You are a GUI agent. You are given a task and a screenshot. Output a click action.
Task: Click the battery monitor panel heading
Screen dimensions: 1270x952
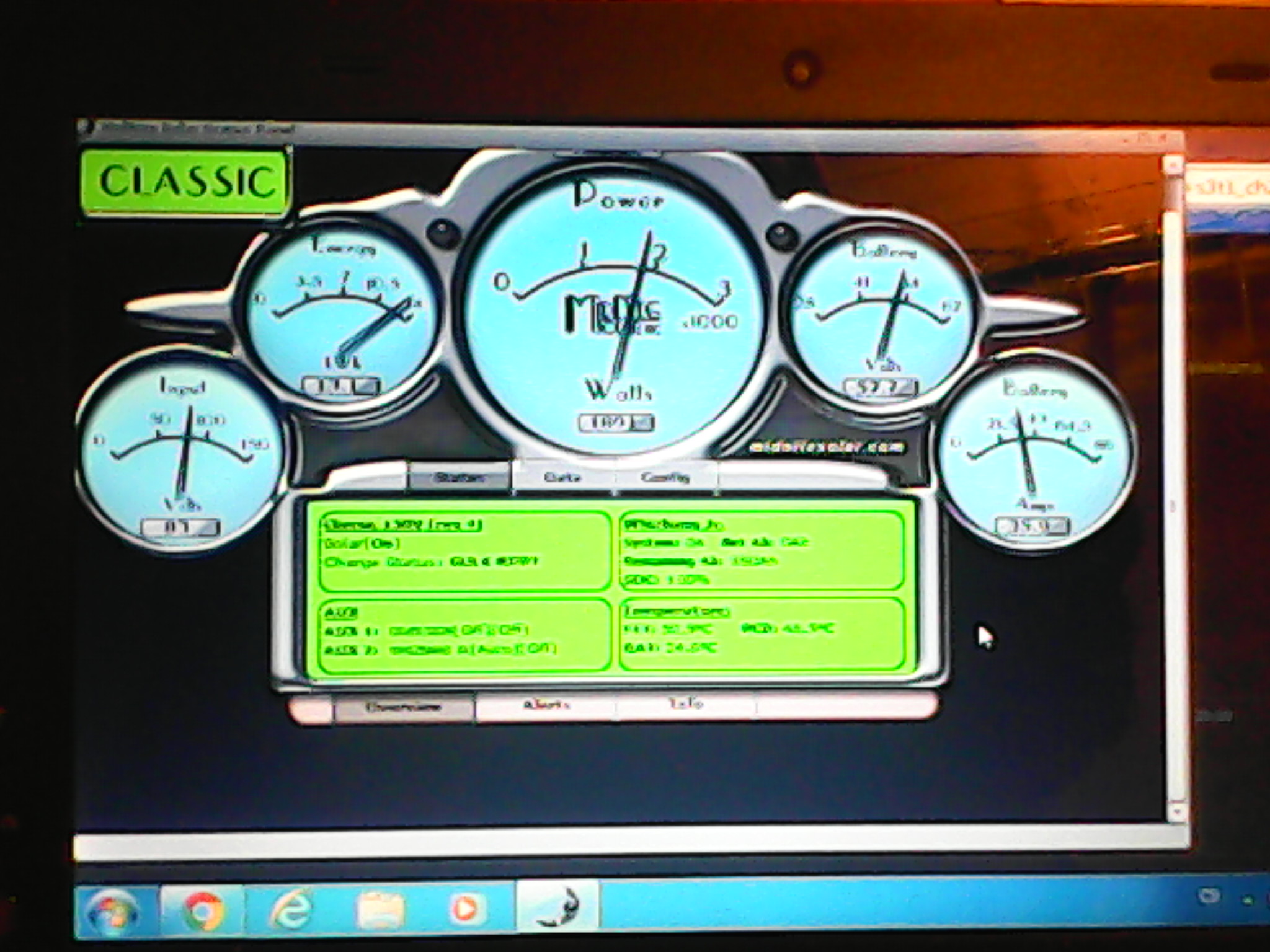click(x=673, y=525)
